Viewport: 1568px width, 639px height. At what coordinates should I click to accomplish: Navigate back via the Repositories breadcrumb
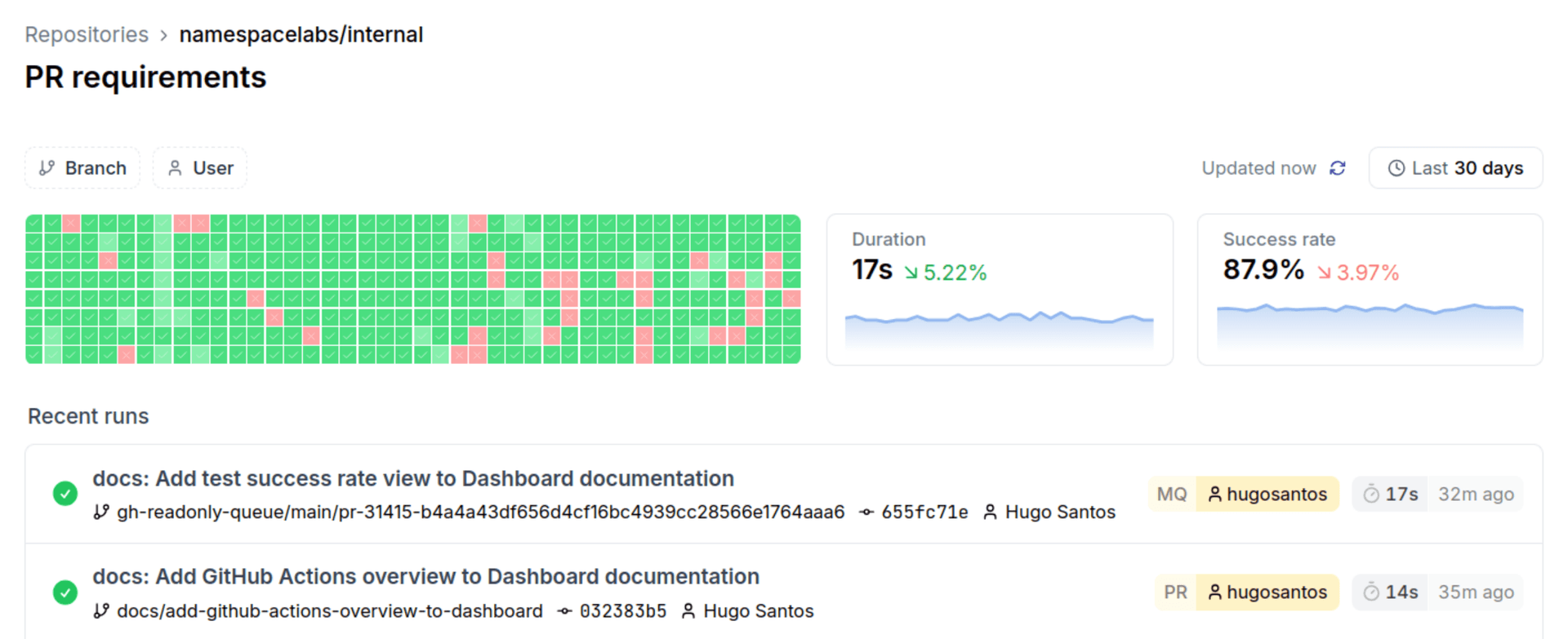tap(86, 34)
